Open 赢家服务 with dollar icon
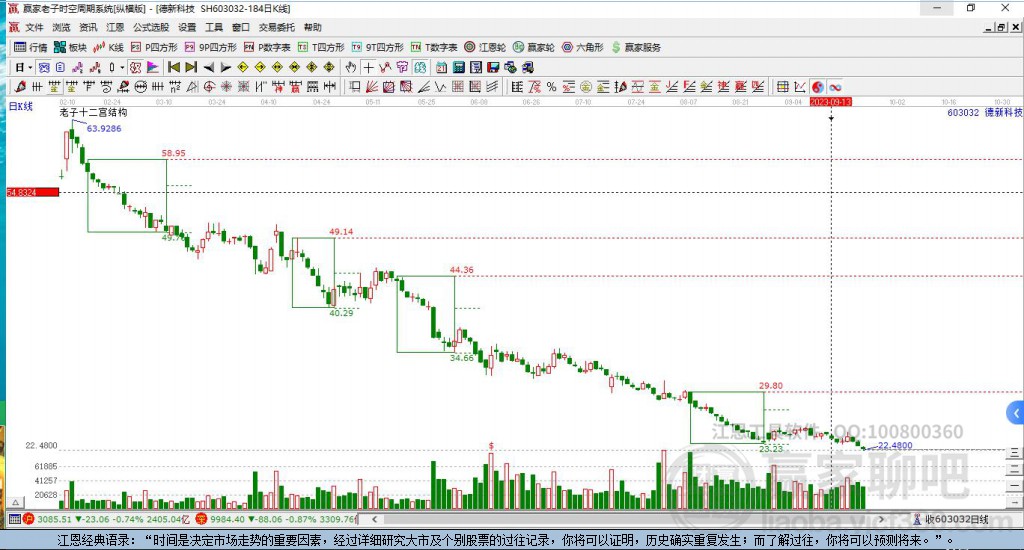Image resolution: width=1024 pixels, height=550 pixels. coord(636,47)
